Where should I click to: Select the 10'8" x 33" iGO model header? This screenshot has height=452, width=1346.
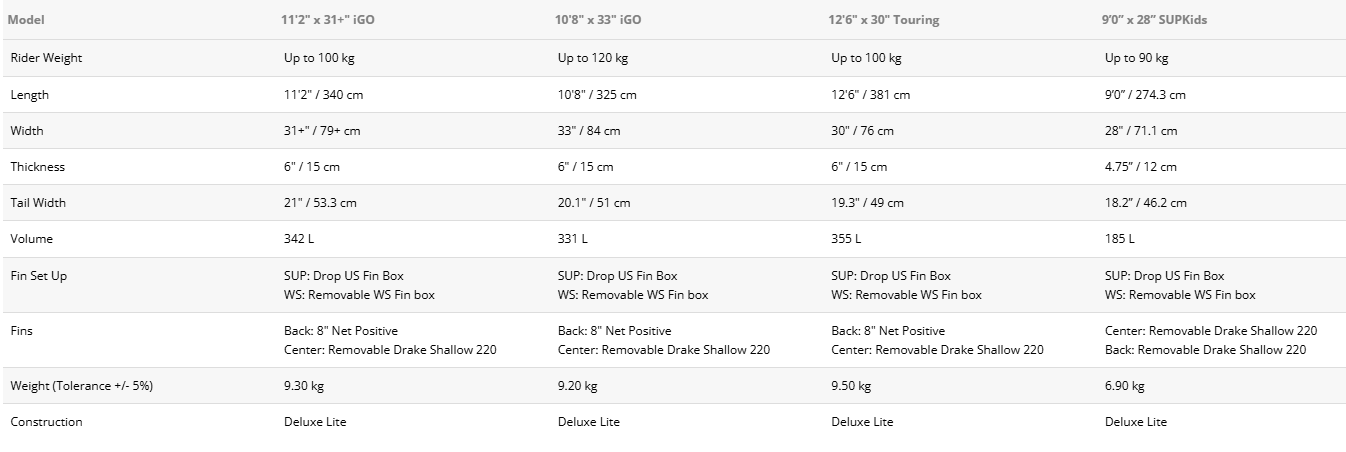599,20
